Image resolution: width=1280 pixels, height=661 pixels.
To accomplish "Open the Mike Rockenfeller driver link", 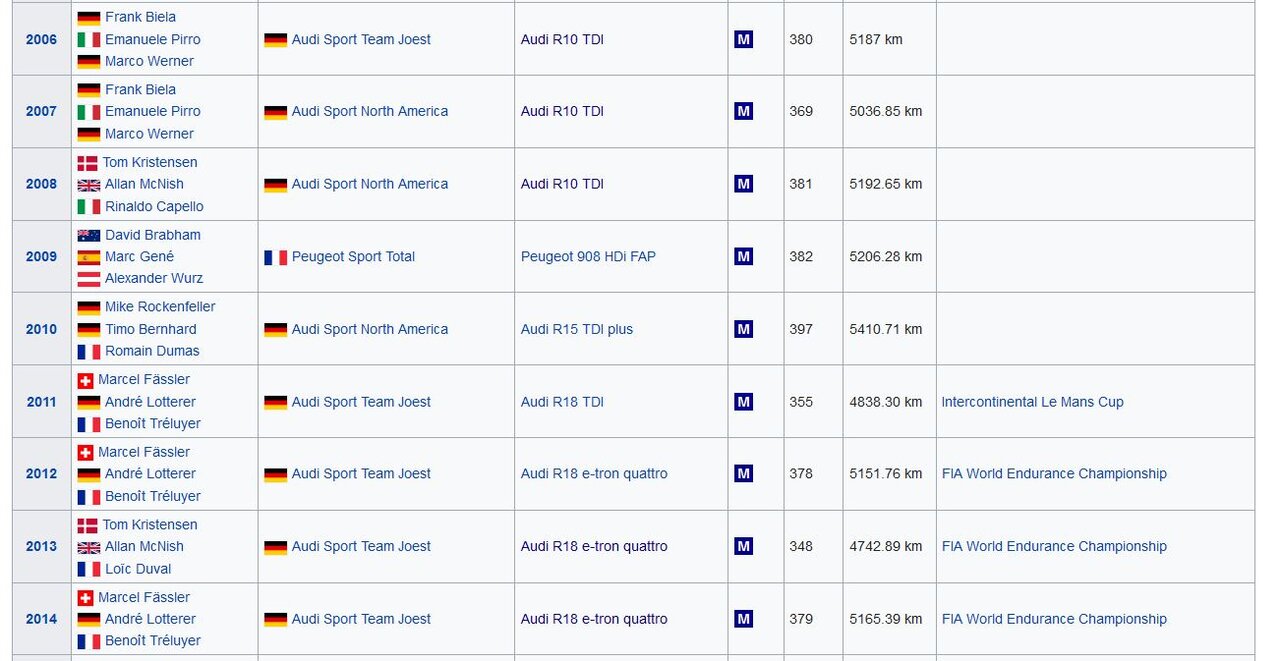I will [160, 307].
